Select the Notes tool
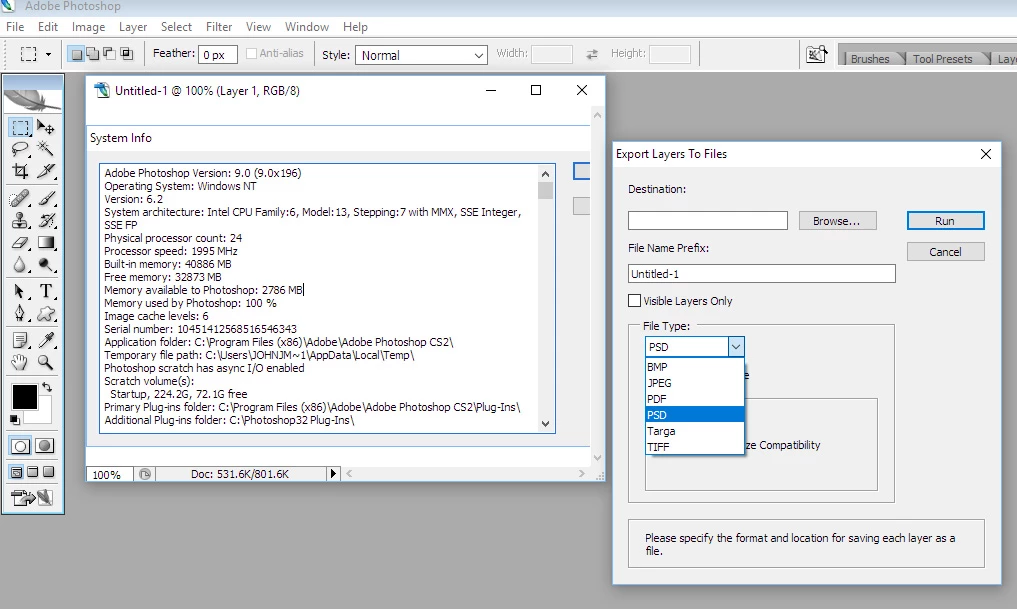Viewport: 1017px width, 609px height. pyautogui.click(x=20, y=340)
